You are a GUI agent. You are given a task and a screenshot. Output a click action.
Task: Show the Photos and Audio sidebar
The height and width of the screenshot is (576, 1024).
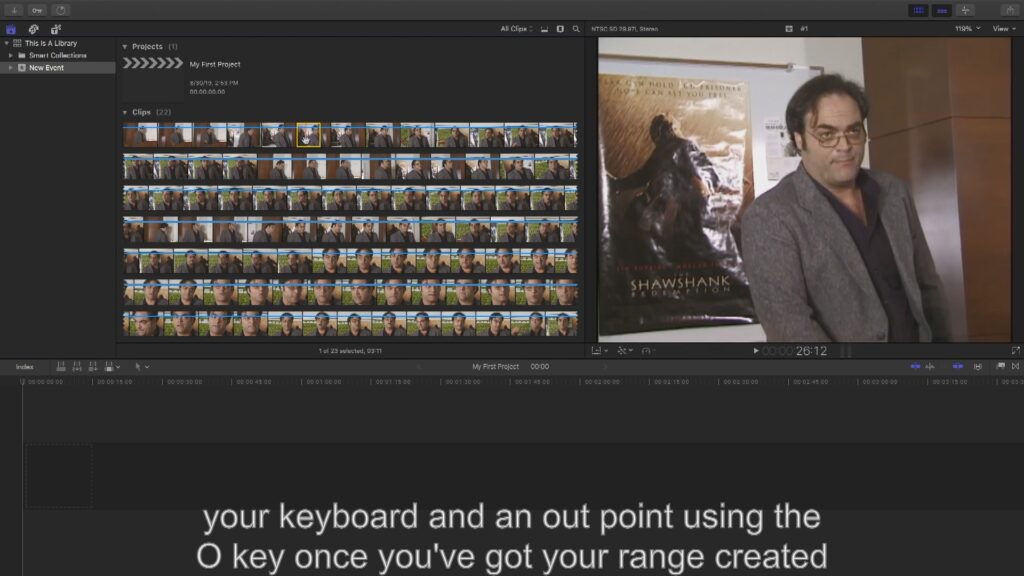[x=33, y=29]
